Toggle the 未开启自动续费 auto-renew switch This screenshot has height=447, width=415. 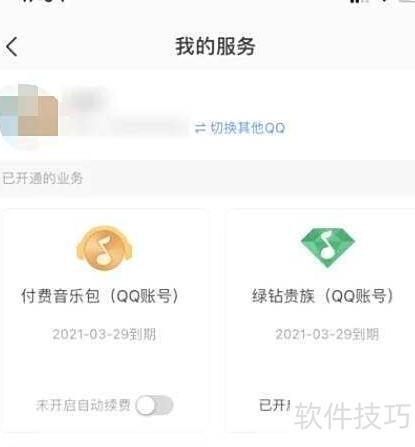pos(155,405)
